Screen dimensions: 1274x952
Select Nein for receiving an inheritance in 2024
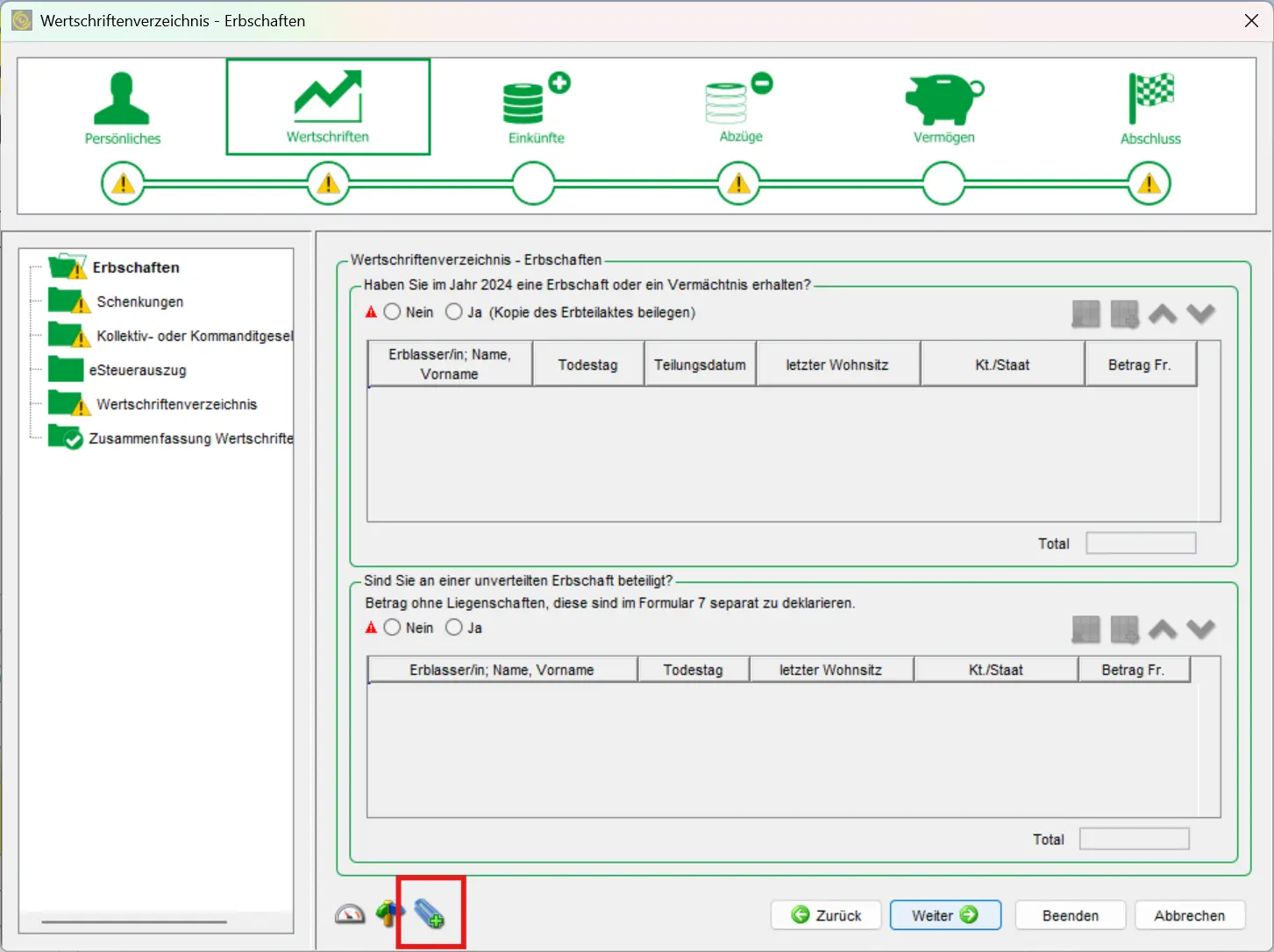[x=391, y=311]
